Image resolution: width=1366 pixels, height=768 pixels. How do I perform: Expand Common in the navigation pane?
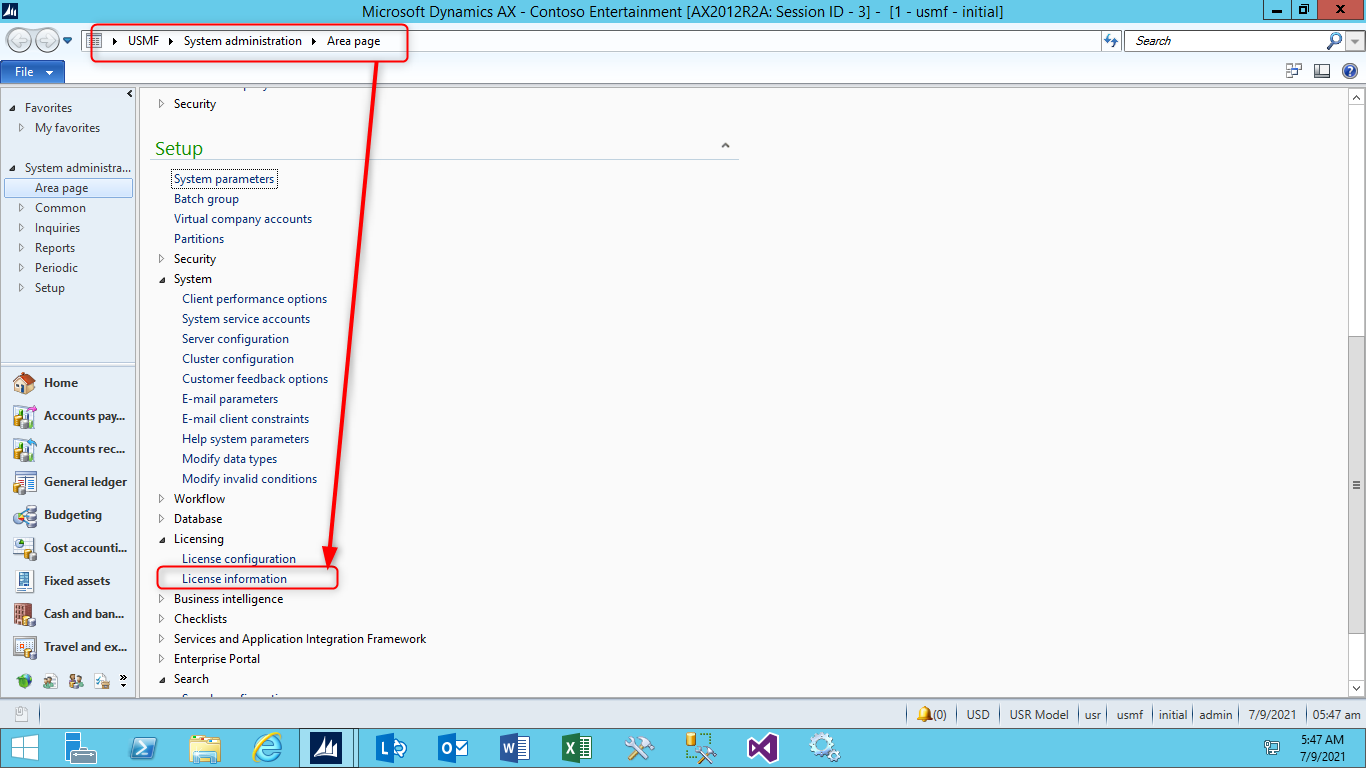[x=22, y=208]
